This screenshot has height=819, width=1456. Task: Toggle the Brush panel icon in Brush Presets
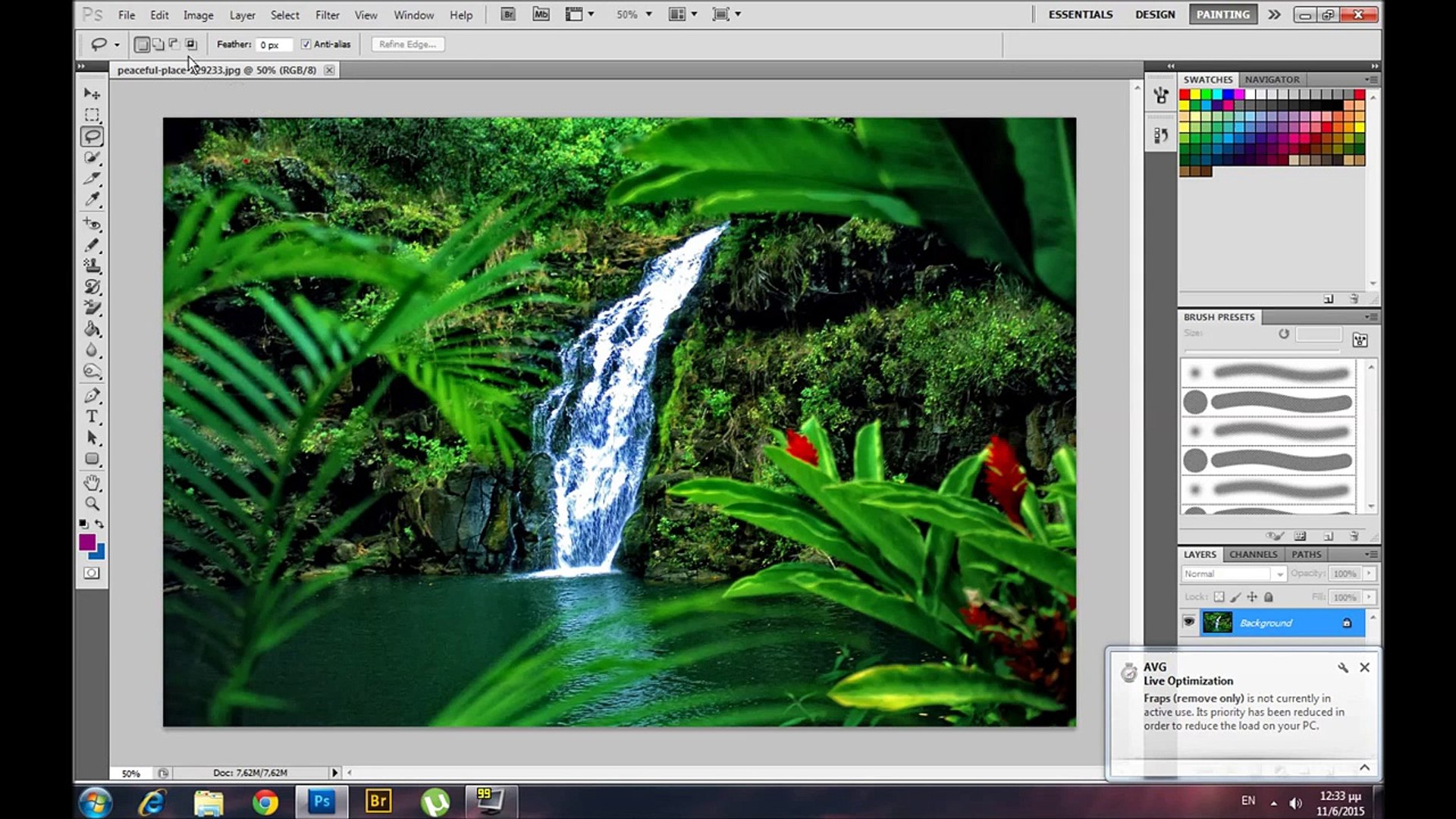tap(1360, 340)
